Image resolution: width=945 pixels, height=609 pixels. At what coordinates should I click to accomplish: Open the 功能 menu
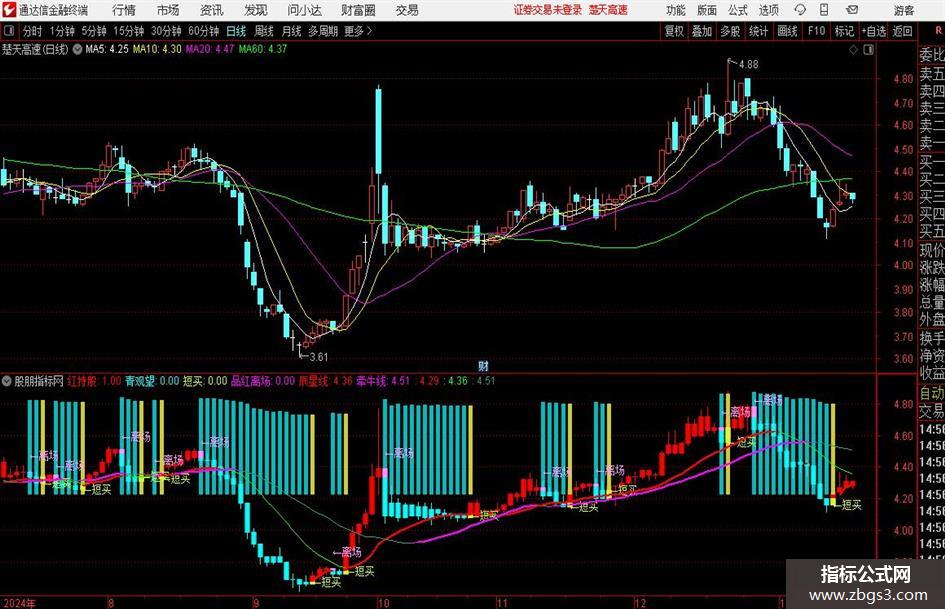click(676, 10)
